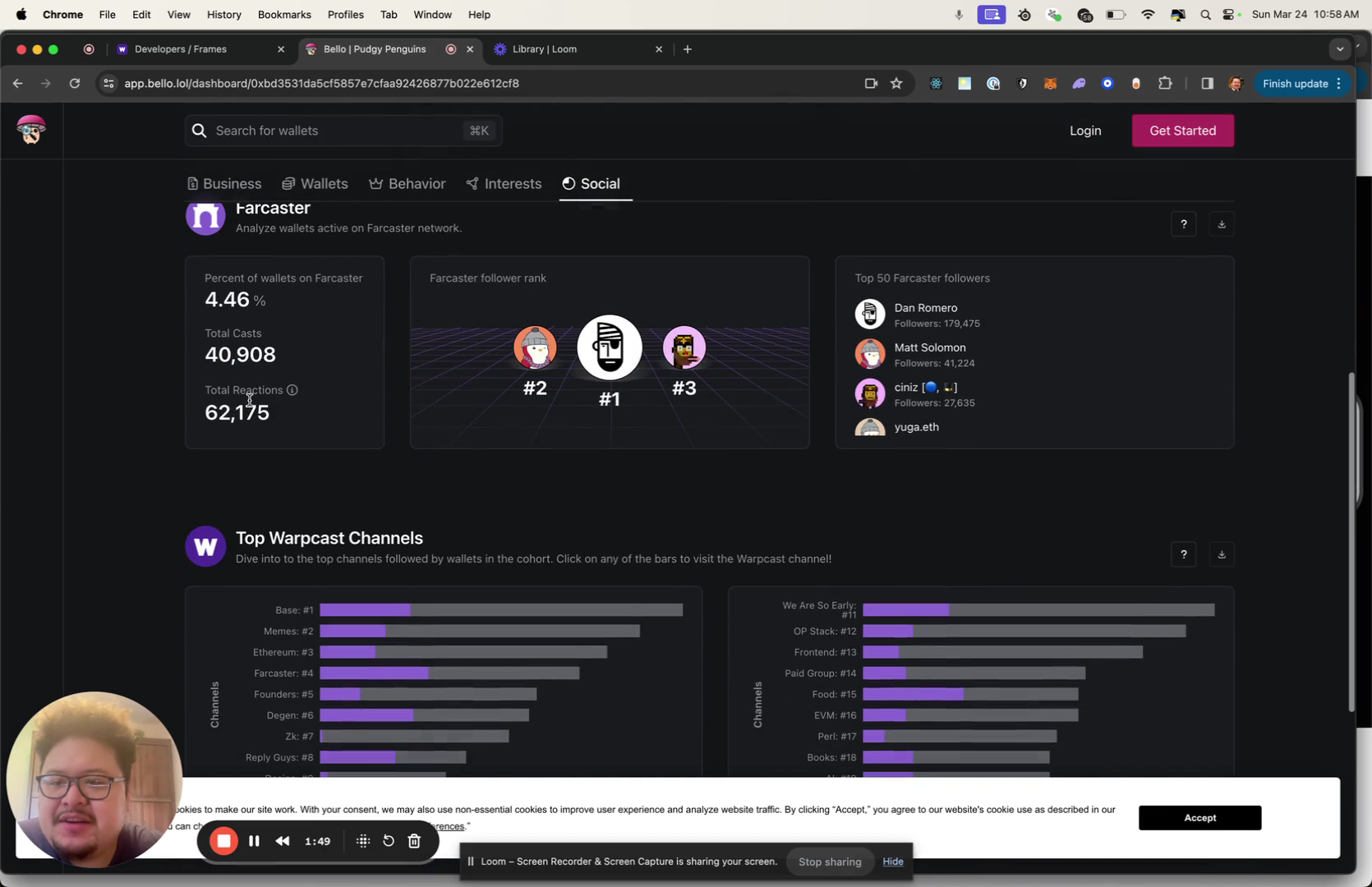
Task: Expand Chrome tab search dropdown arrow
Action: (1340, 49)
